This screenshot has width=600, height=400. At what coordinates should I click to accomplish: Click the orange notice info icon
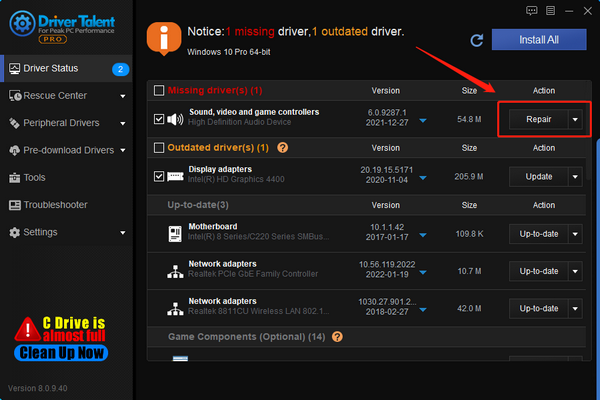pos(164,38)
